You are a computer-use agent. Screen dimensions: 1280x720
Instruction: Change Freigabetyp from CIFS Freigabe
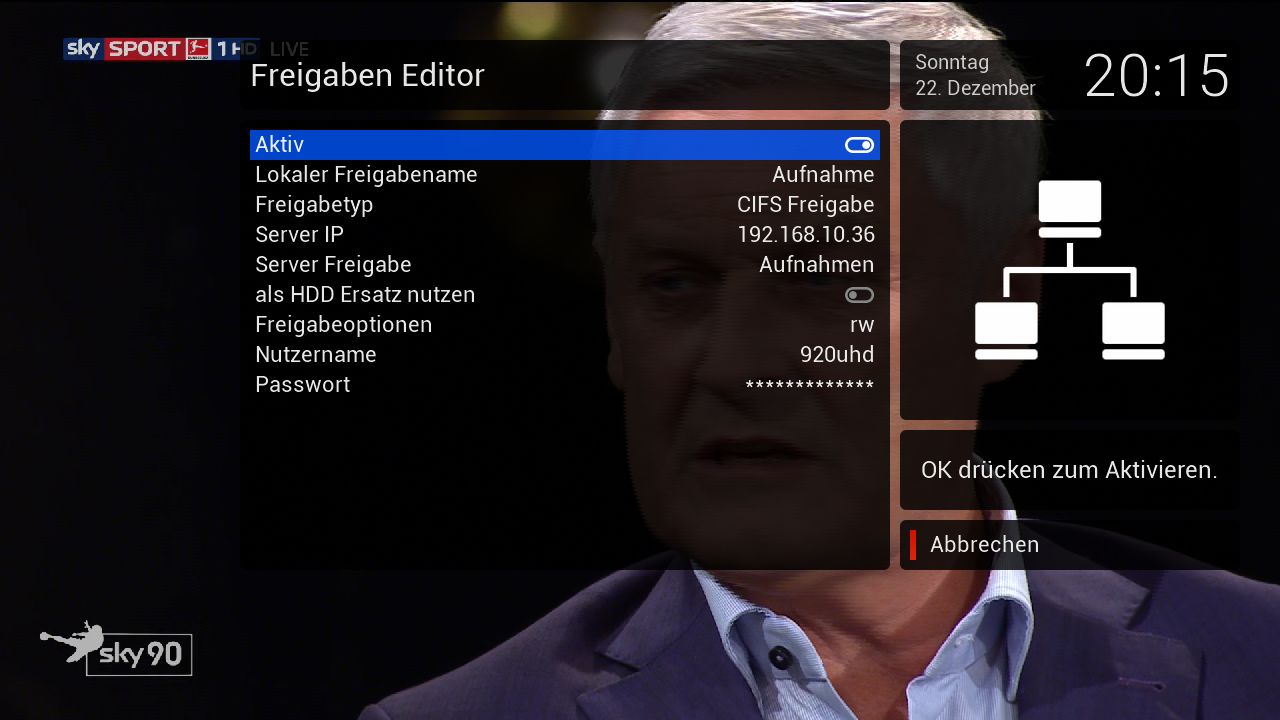805,205
